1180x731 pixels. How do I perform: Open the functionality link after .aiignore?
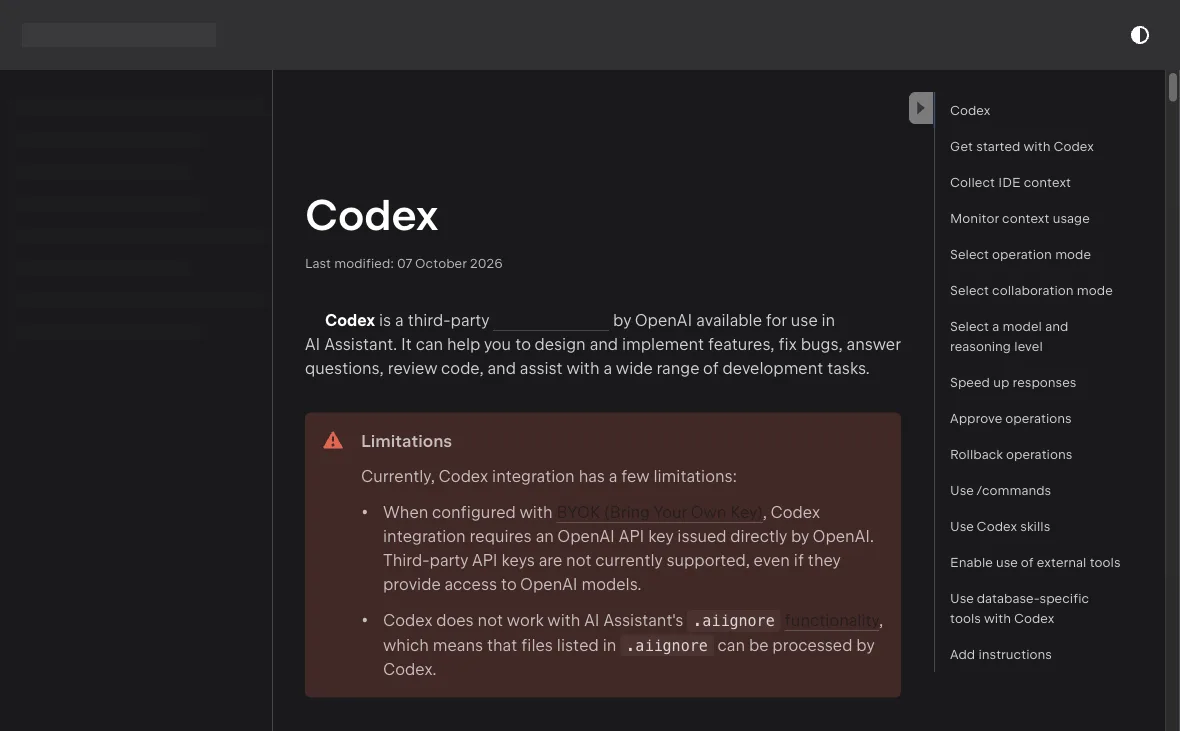[832, 621]
